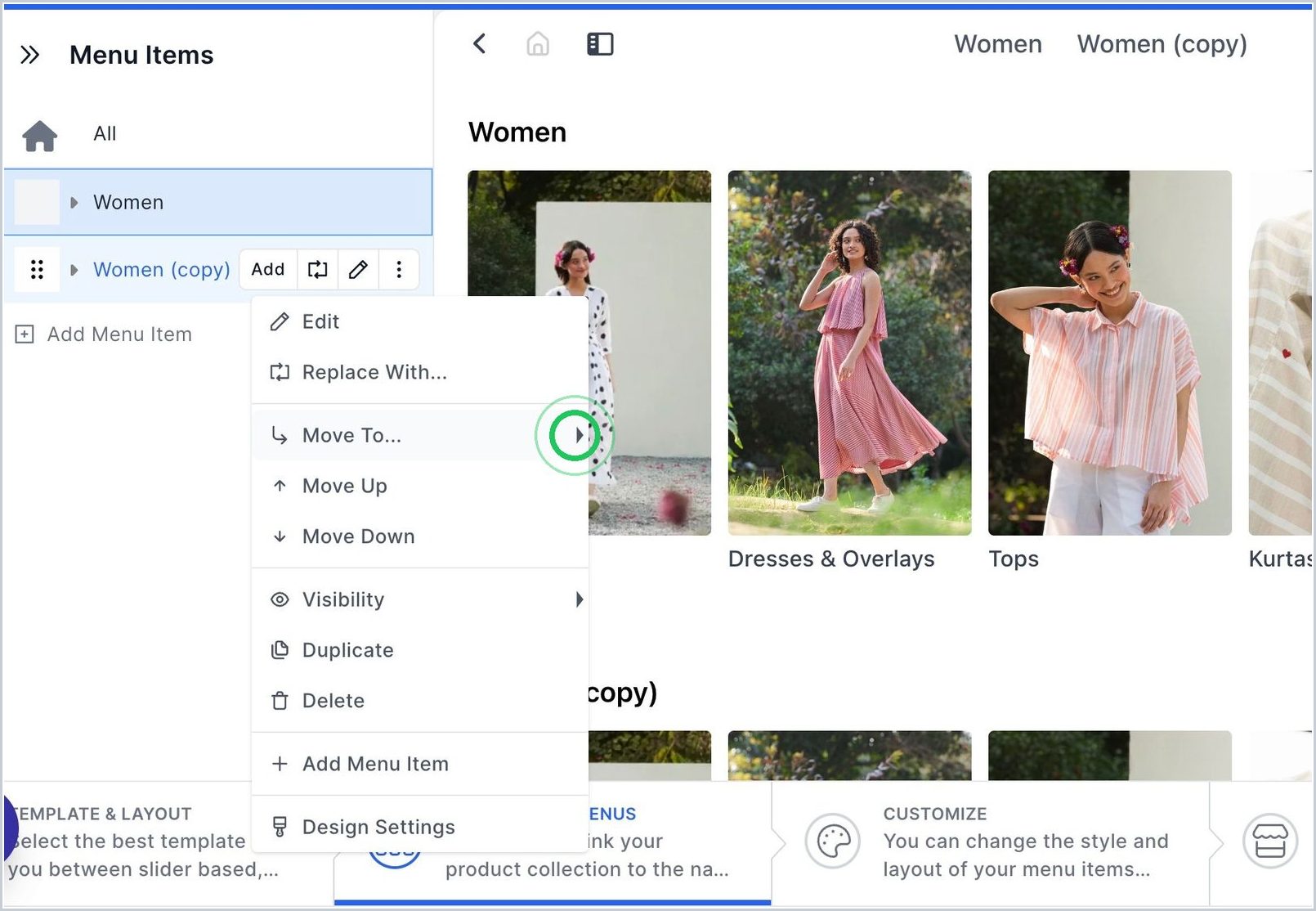This screenshot has height=911, width=1316.
Task: Open the Move To... submenu arrow
Action: (579, 435)
